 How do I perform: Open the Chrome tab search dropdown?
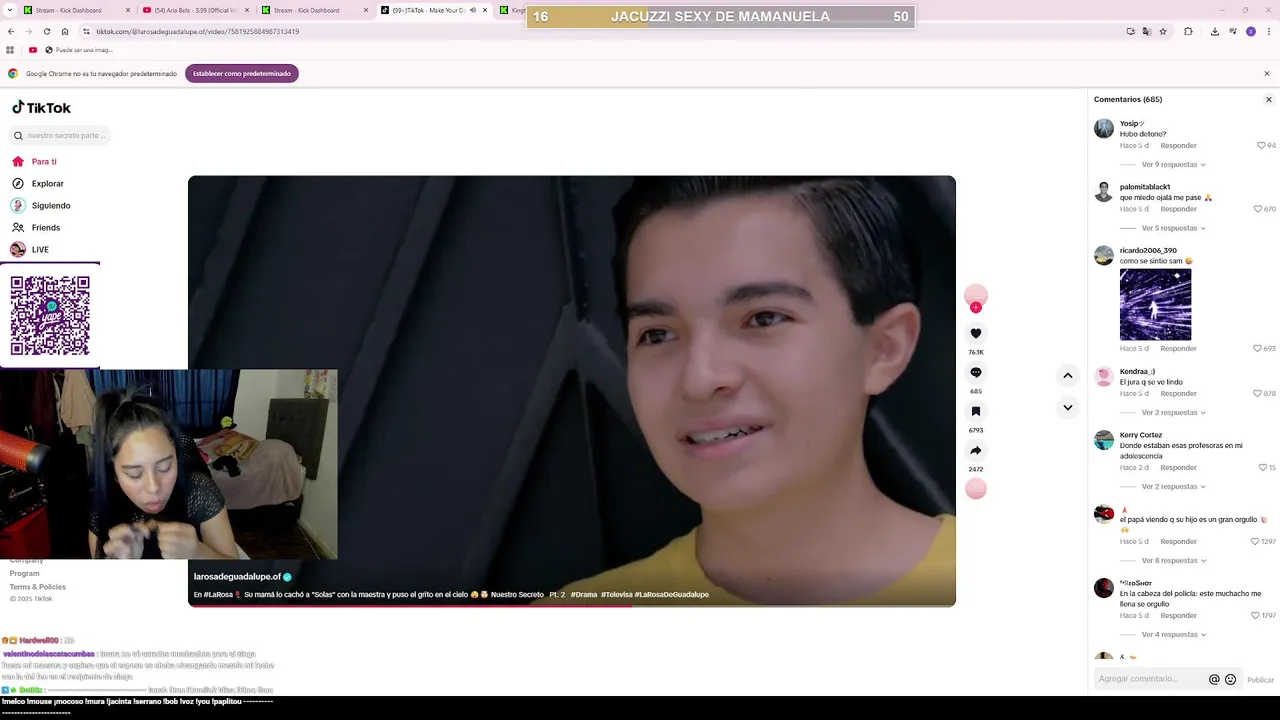[x=8, y=10]
